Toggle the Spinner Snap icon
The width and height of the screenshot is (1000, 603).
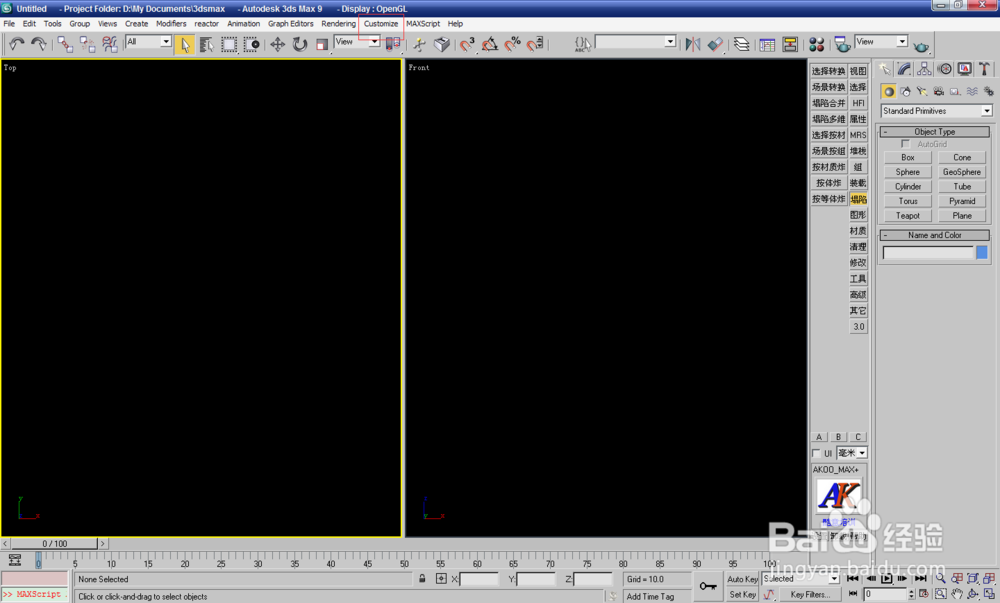[535, 44]
